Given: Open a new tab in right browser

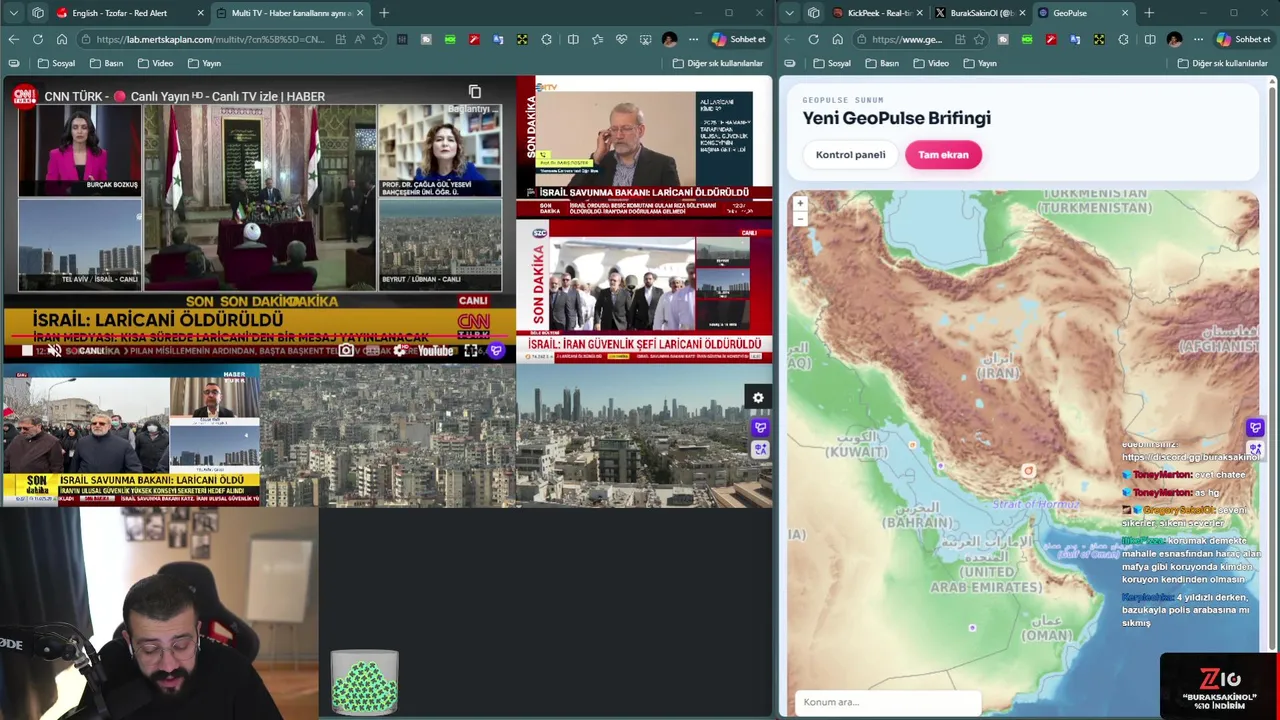Looking at the screenshot, I should (x=1149, y=13).
